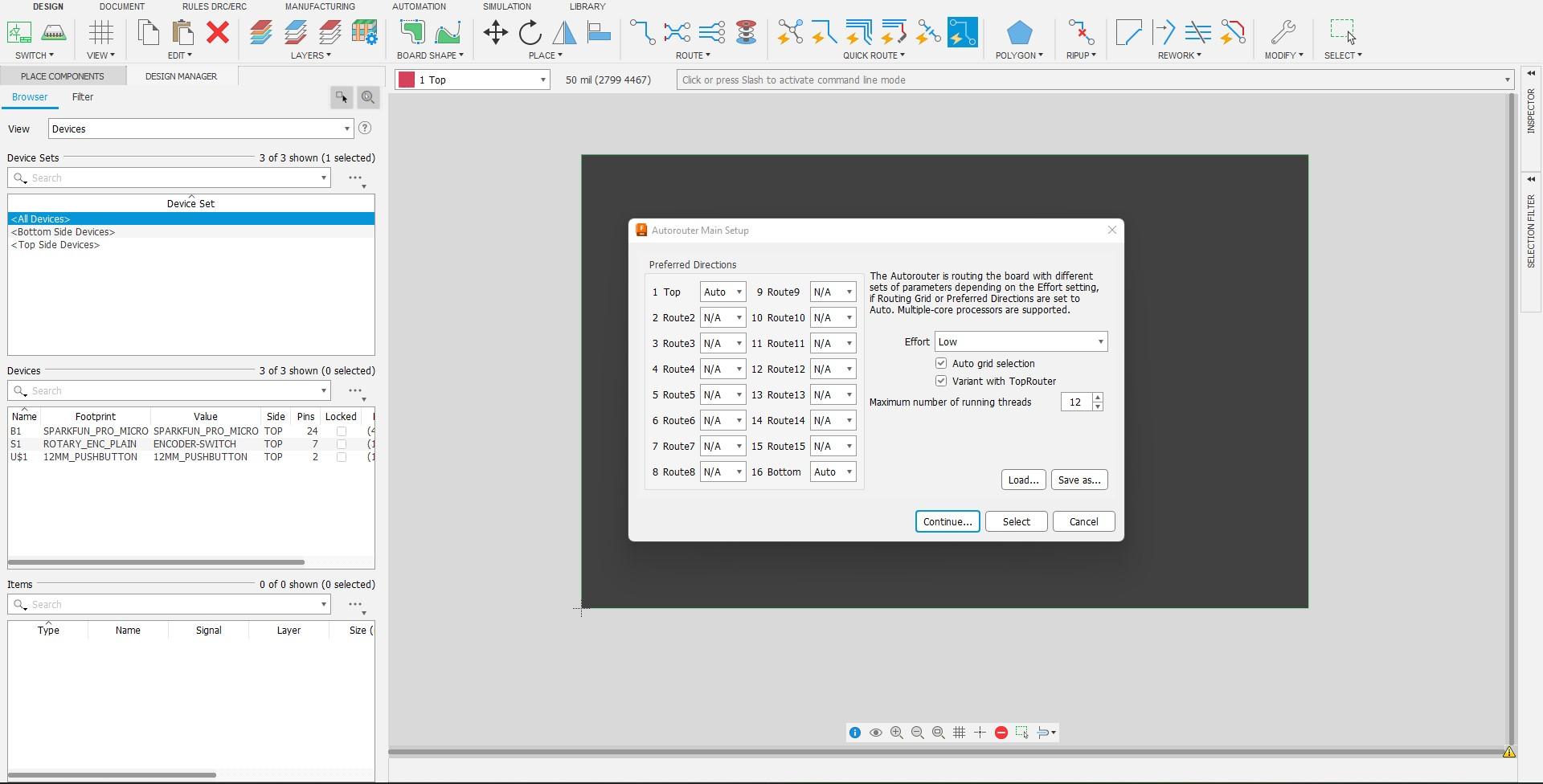Click the Switch to schematic icon
Image resolution: width=1543 pixels, height=784 pixels.
[19, 33]
